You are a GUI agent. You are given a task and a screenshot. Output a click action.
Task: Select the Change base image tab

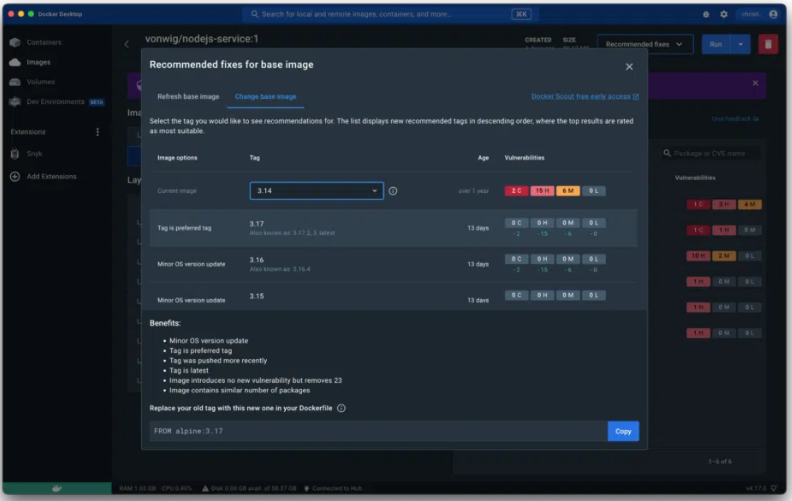265,96
